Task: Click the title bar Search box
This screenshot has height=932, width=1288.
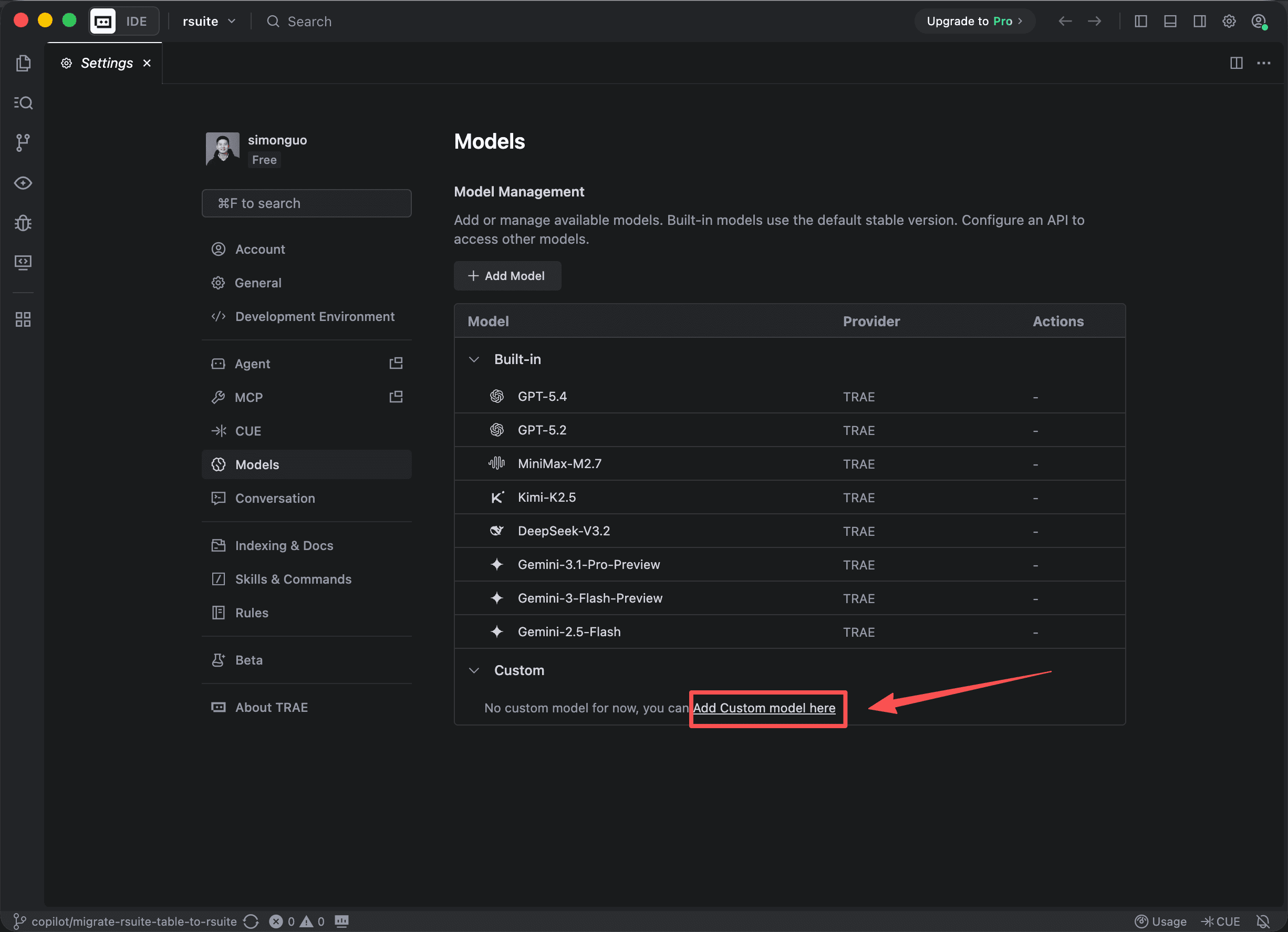Action: pyautogui.click(x=299, y=22)
